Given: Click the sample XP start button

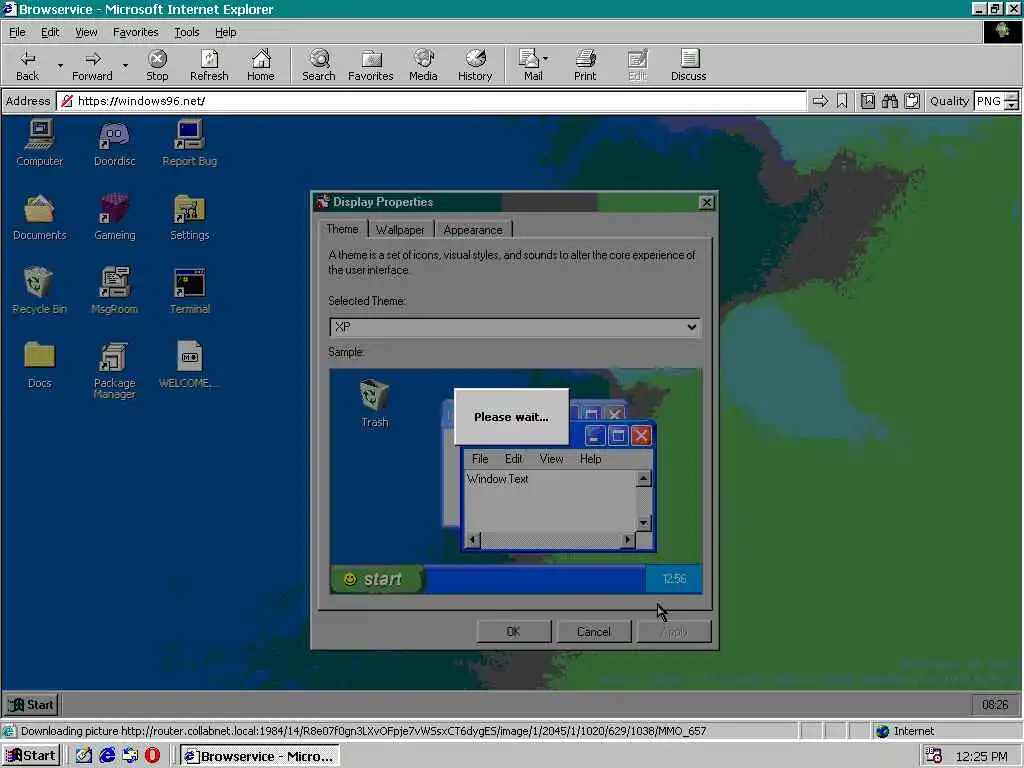Looking at the screenshot, I should [x=377, y=579].
